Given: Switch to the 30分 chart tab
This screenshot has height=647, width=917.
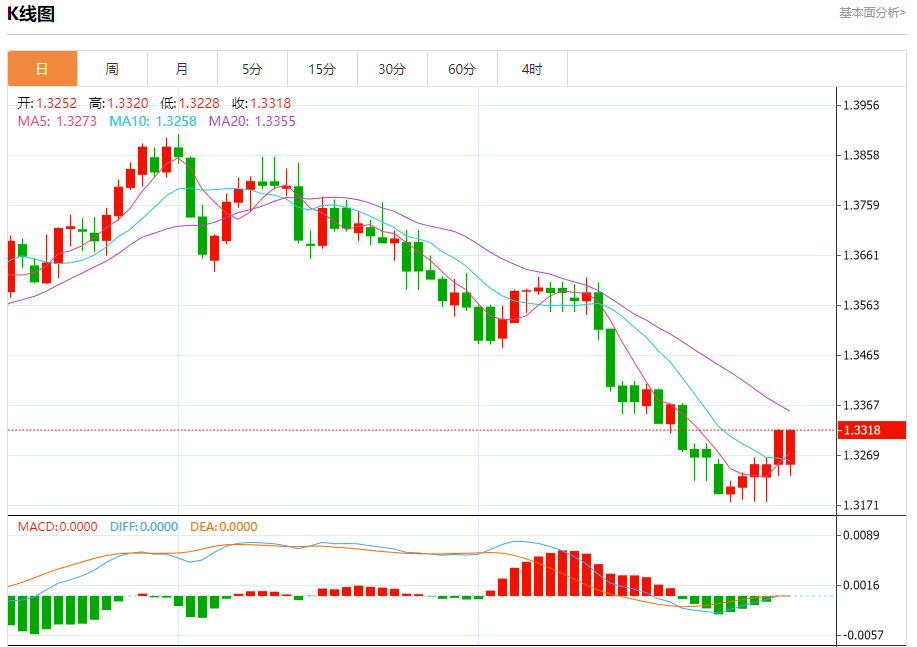Looking at the screenshot, I should click(x=392, y=69).
